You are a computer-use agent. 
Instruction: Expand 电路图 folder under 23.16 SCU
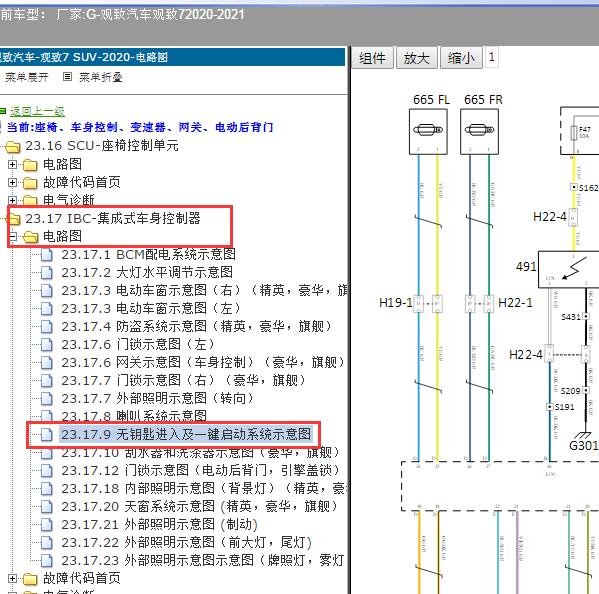point(13,164)
